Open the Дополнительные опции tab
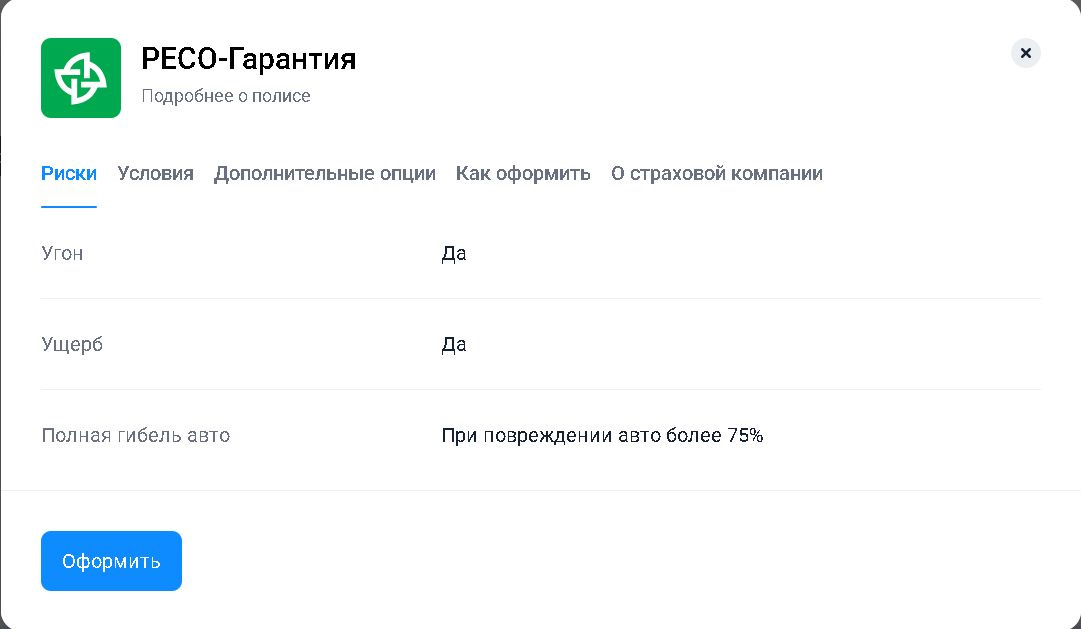This screenshot has height=629, width=1081. pos(324,174)
